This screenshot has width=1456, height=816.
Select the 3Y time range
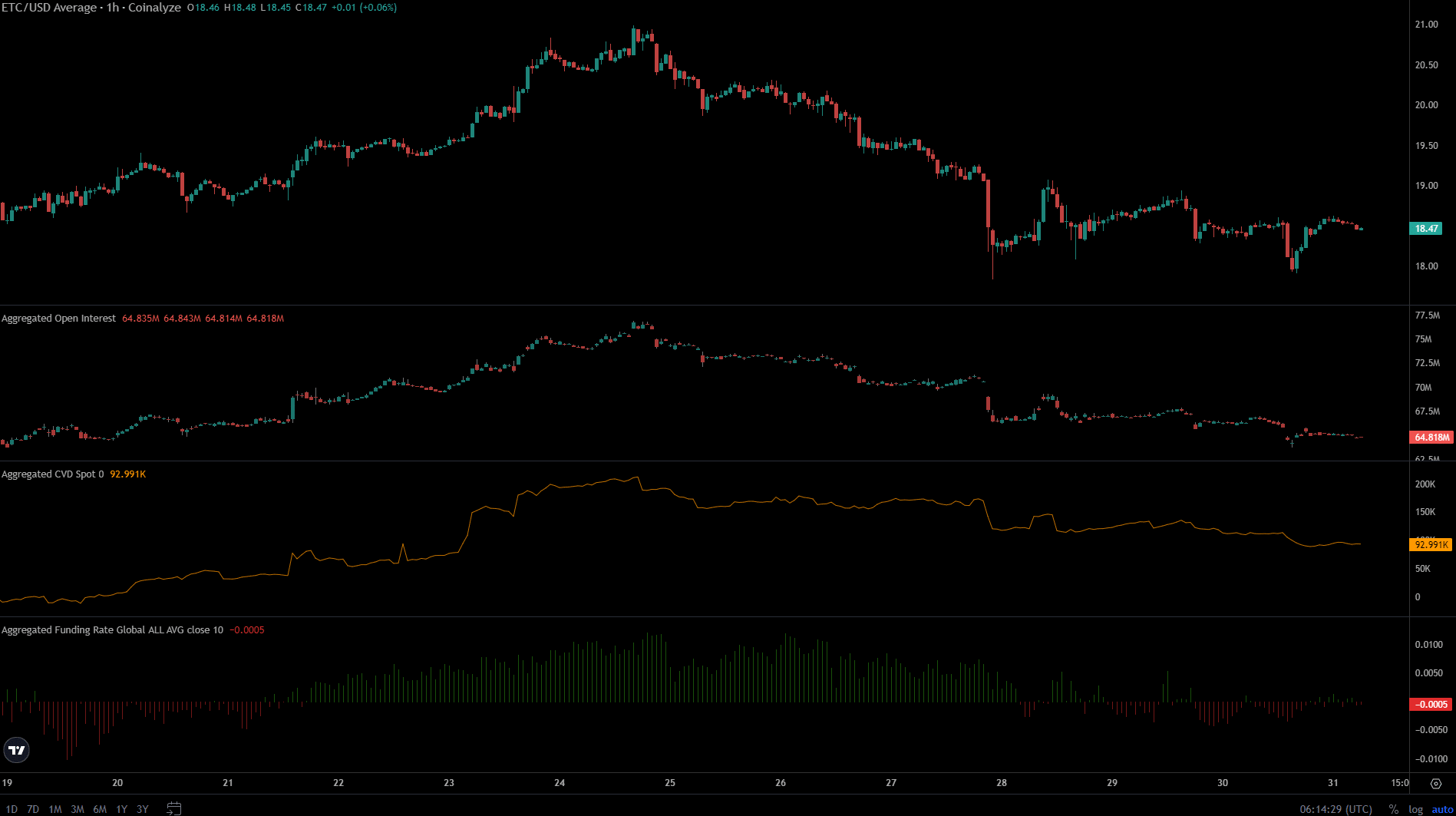(x=143, y=809)
